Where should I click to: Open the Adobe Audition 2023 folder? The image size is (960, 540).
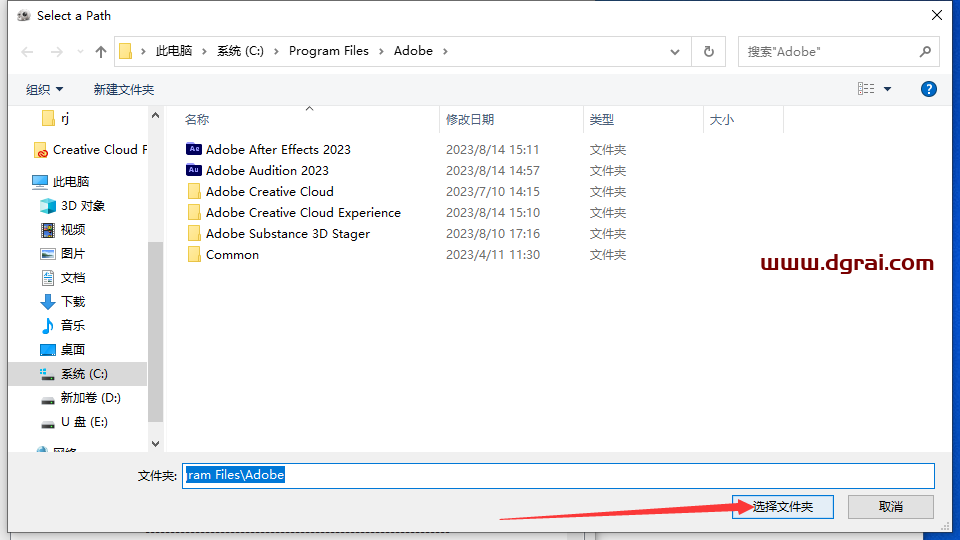(x=267, y=170)
